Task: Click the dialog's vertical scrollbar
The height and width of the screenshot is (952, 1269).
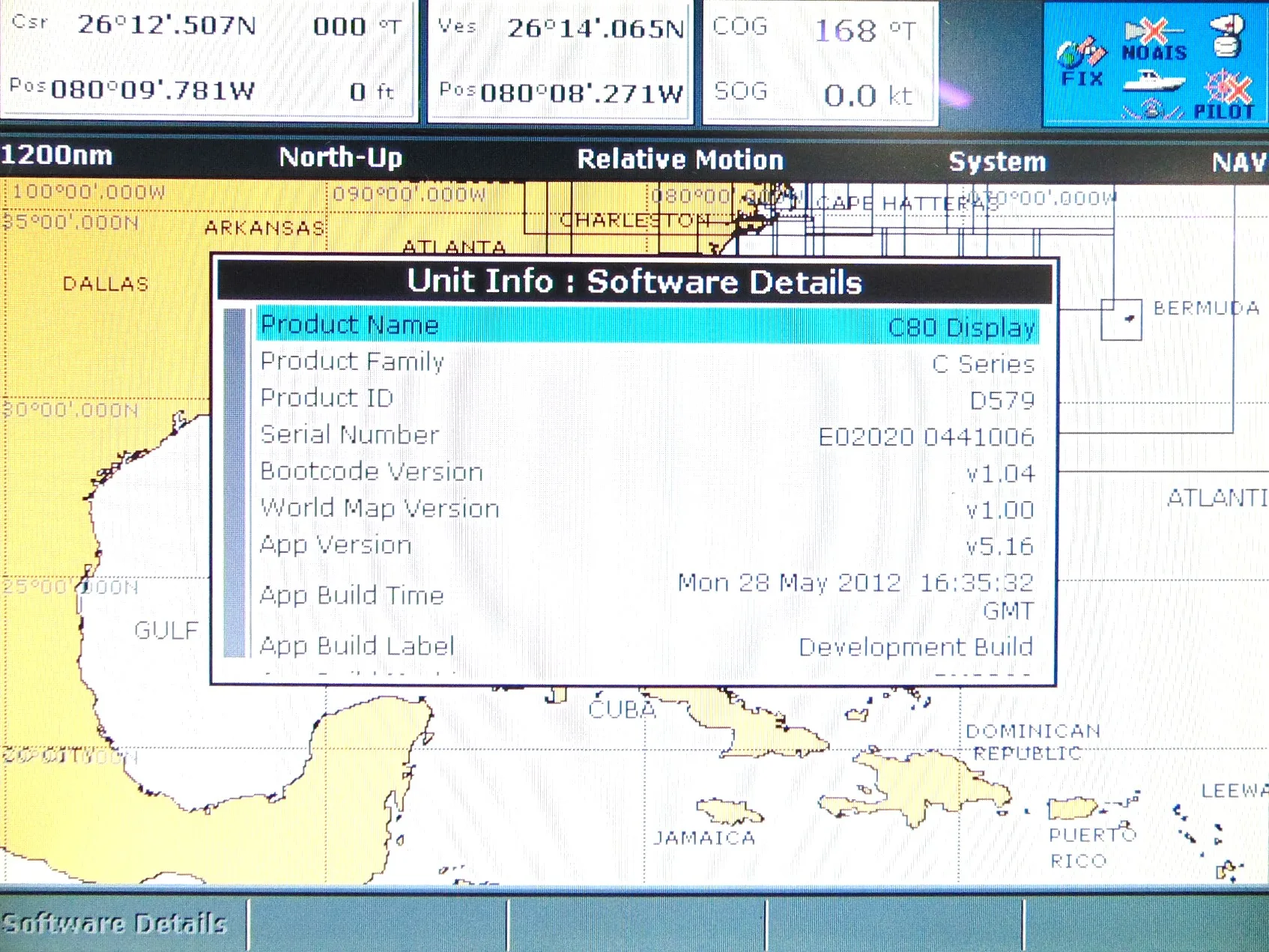Action: [235, 483]
